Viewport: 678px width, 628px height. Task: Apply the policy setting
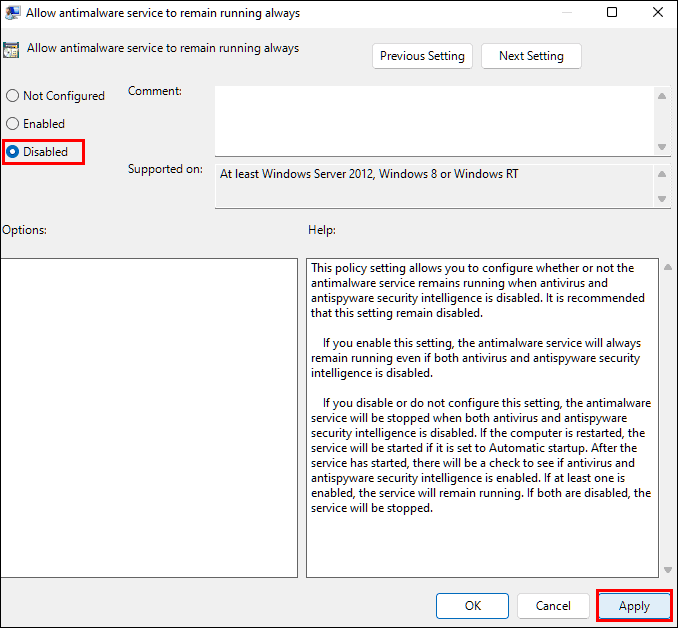pos(634,606)
